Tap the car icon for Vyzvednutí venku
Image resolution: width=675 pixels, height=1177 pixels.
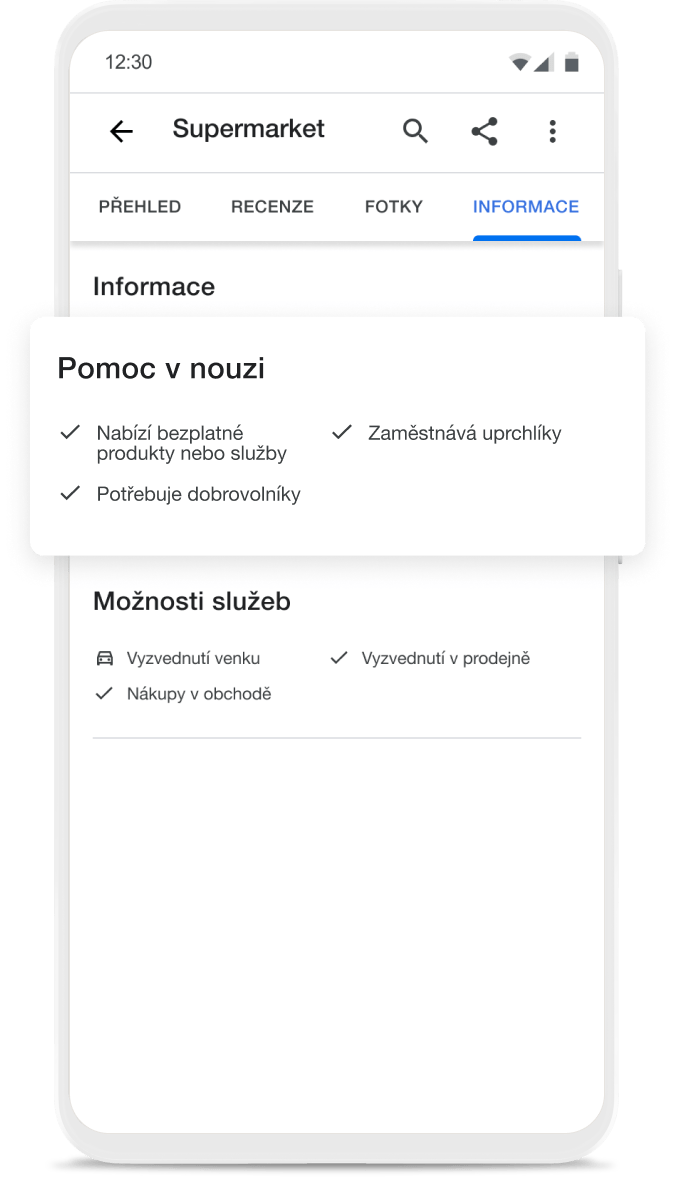[104, 658]
